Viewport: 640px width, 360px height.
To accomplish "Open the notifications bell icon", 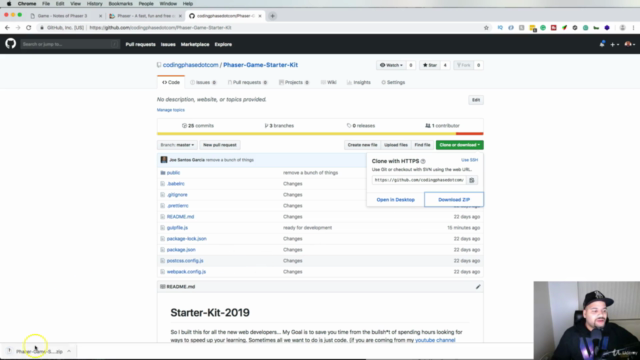I will pyautogui.click(x=602, y=44).
